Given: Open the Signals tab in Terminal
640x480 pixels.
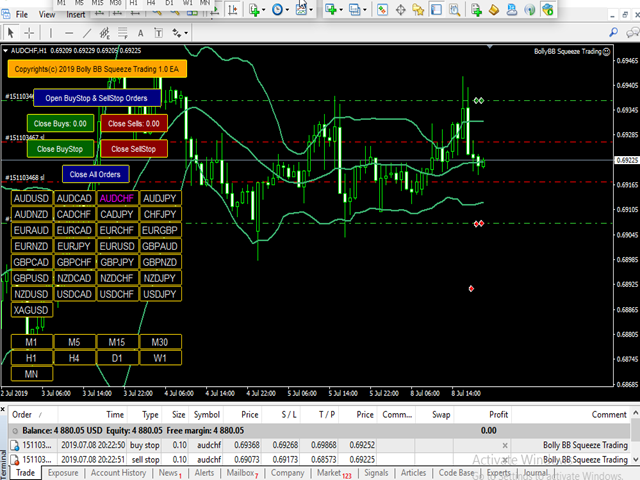Looking at the screenshot, I should coord(376,473).
